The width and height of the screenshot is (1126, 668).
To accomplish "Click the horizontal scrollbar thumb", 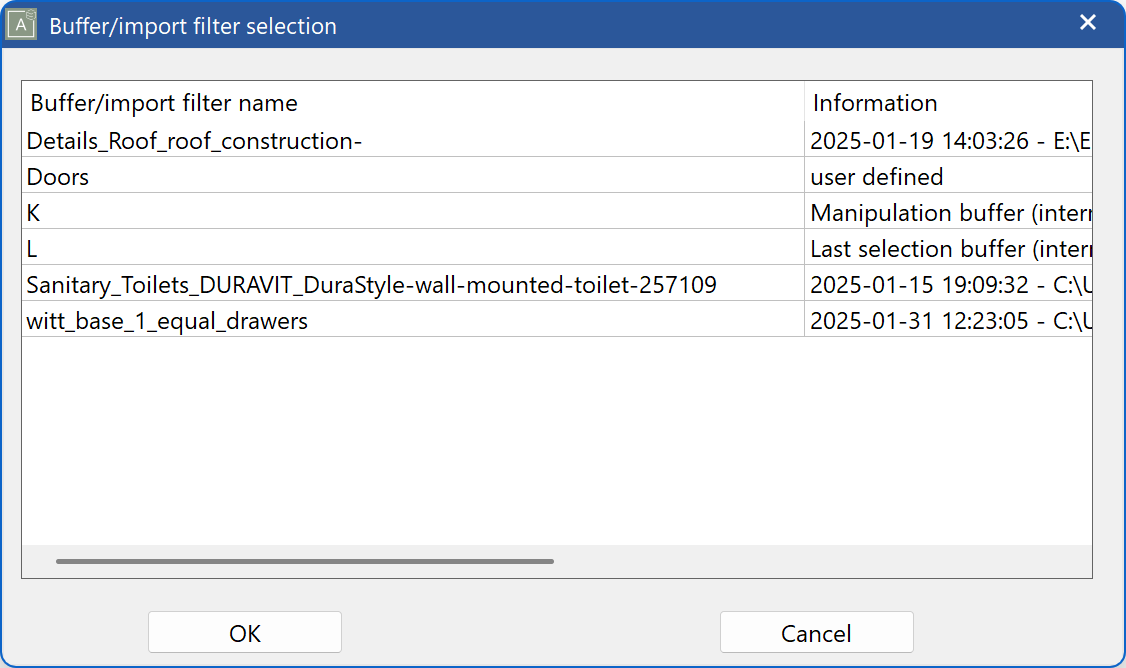I will [x=304, y=561].
